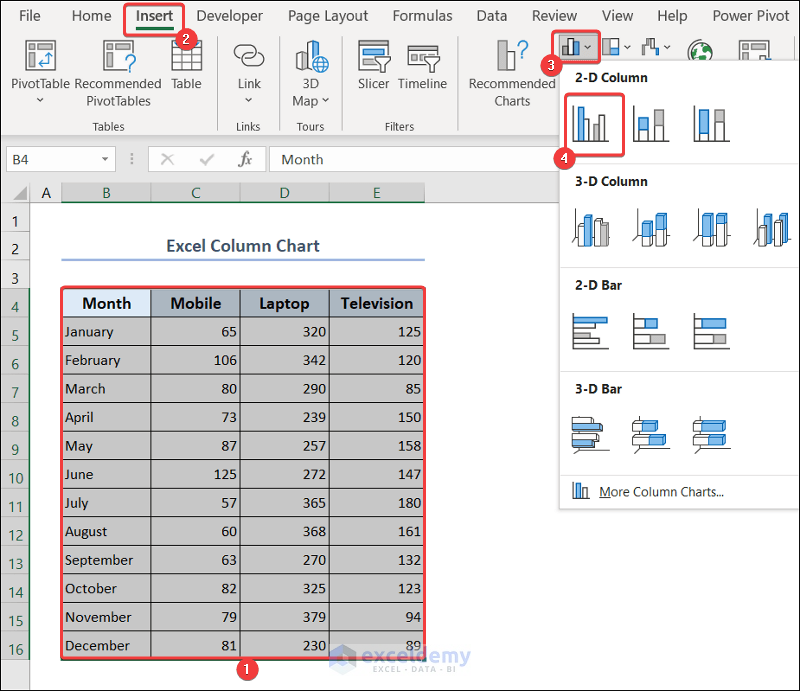Open the Formulas tab
This screenshot has width=800, height=691.
422,16
